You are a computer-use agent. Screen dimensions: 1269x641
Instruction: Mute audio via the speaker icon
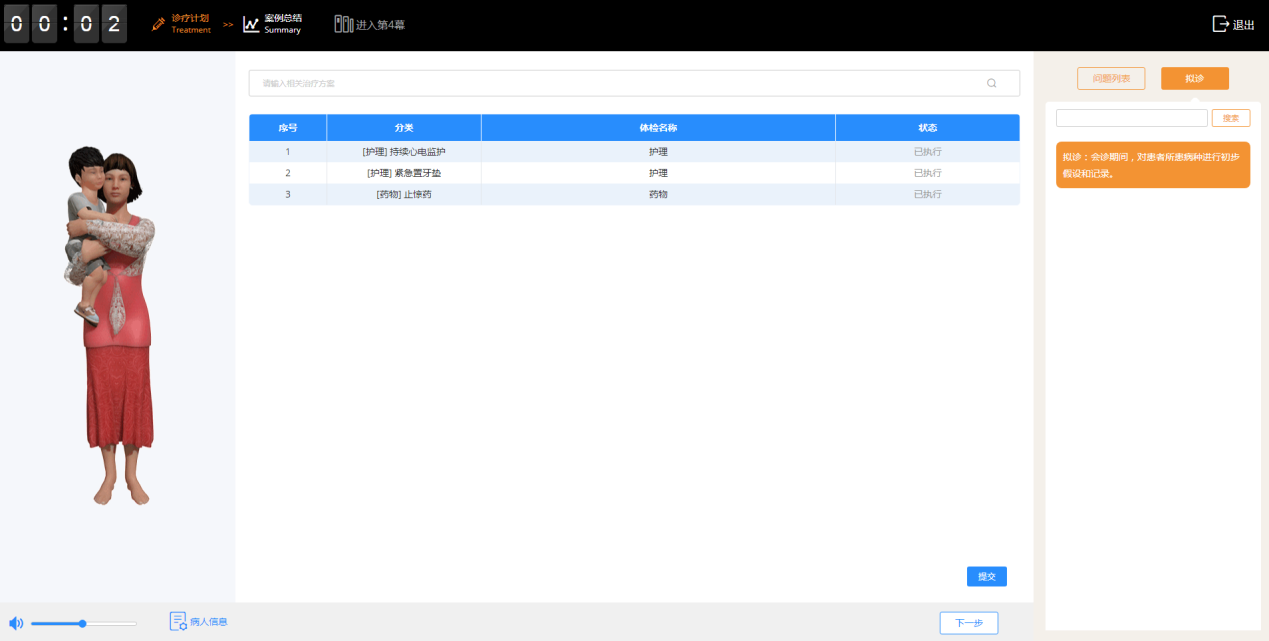16,623
